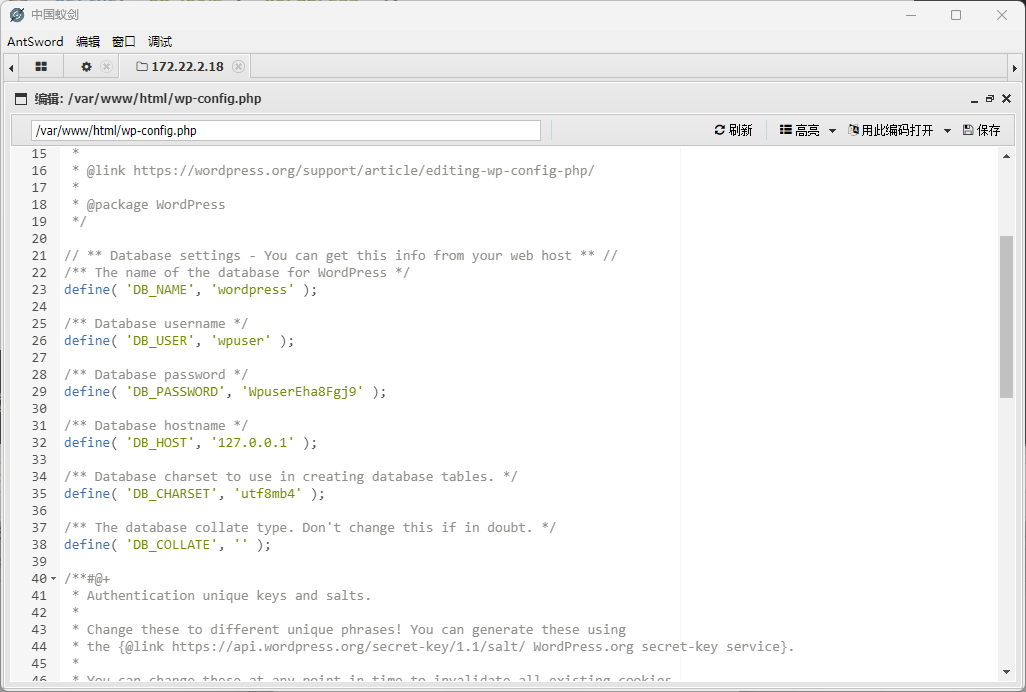Close the settings gear tab
This screenshot has height=692, width=1026.
click(x=106, y=67)
